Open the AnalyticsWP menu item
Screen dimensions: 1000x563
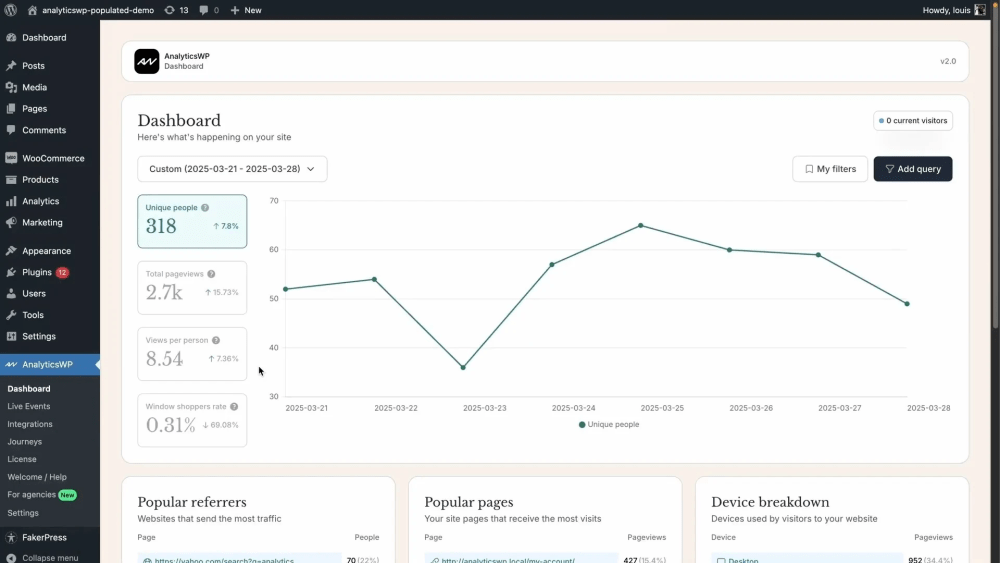coord(50,365)
